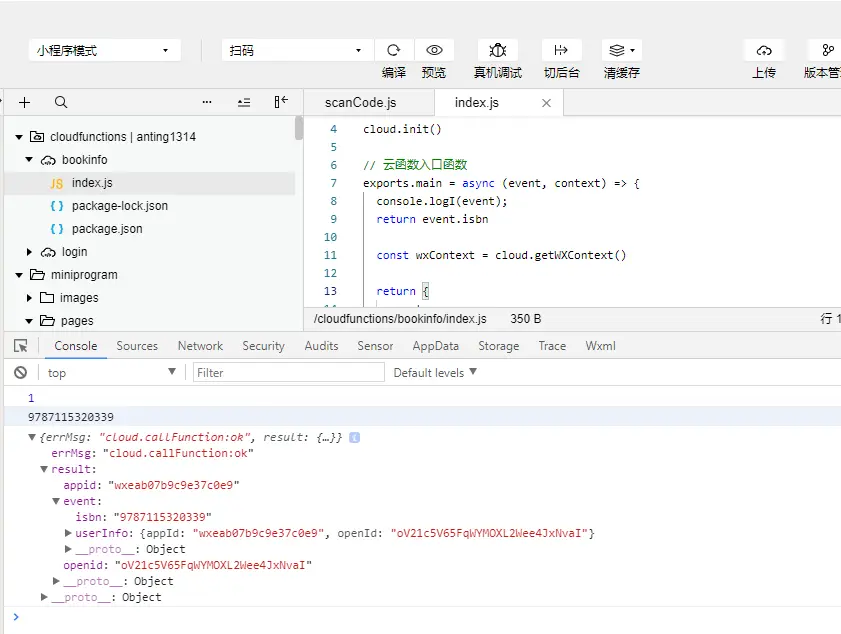Click the 9787115320339 console log line
Viewport: 841px width, 634px height.
tap(423, 417)
